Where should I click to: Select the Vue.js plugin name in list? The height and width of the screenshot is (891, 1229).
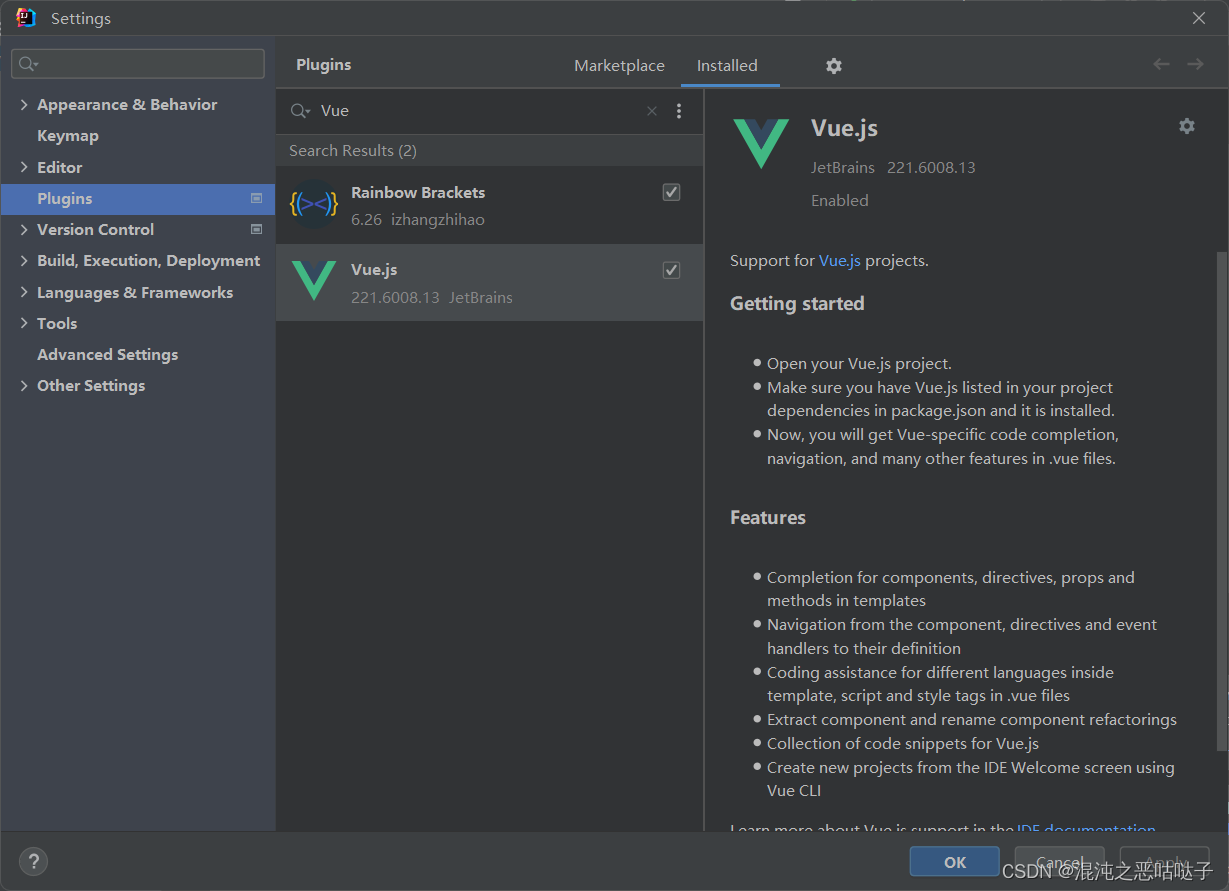click(x=374, y=269)
